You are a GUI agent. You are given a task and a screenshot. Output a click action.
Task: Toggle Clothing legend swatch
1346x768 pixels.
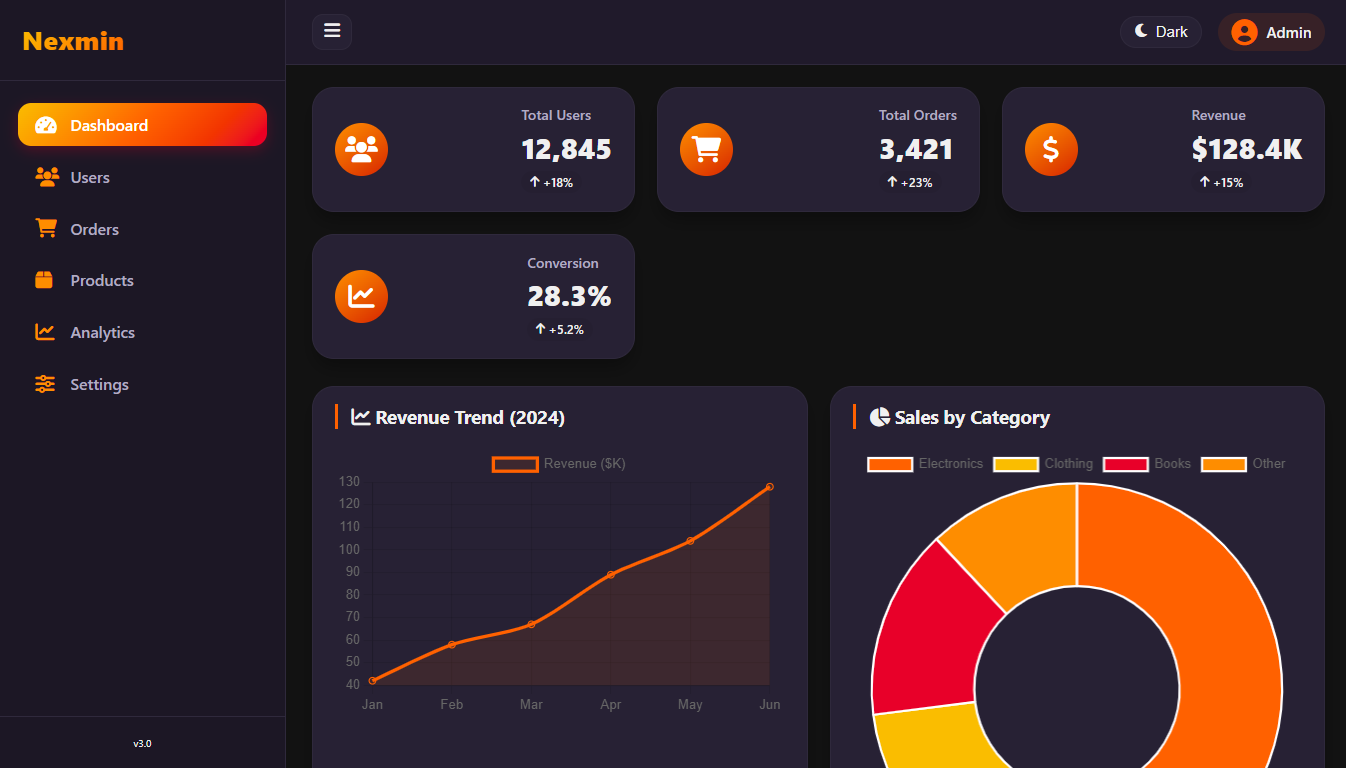click(1016, 464)
